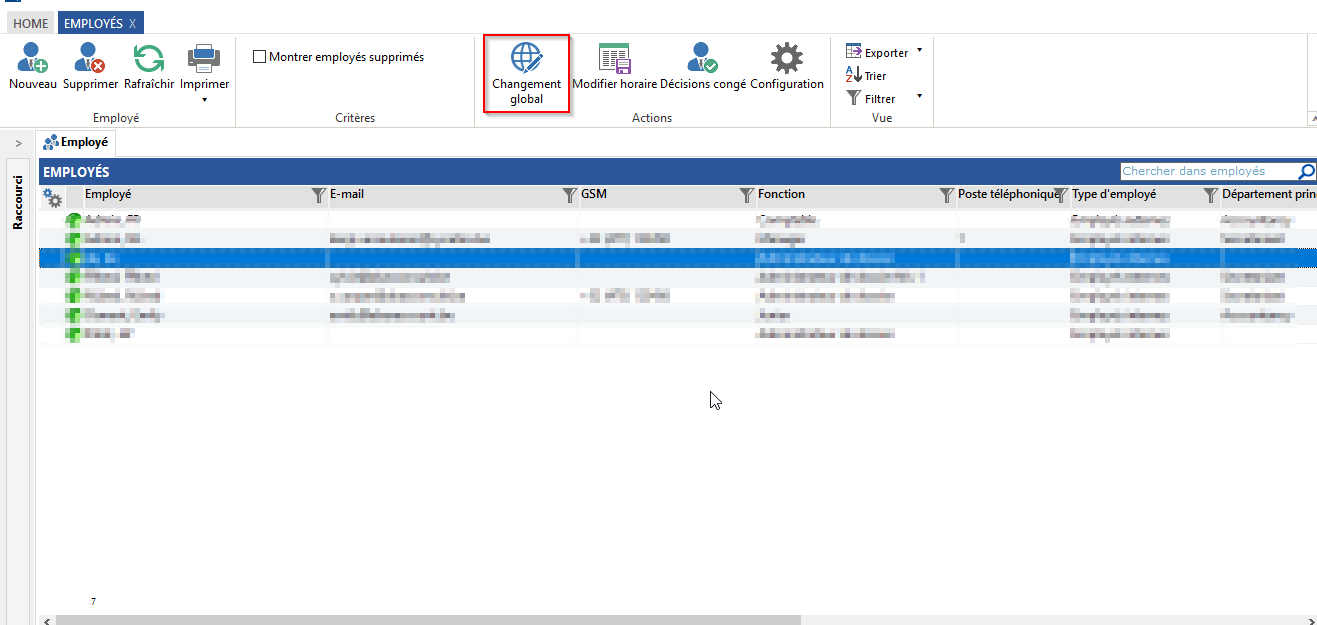Click the grid settings gears icon

(x=52, y=198)
